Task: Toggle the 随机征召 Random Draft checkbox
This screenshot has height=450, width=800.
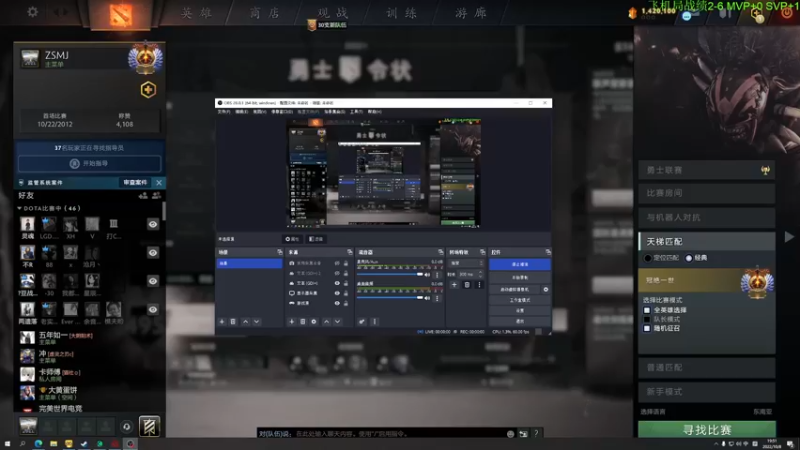Action: (647, 329)
